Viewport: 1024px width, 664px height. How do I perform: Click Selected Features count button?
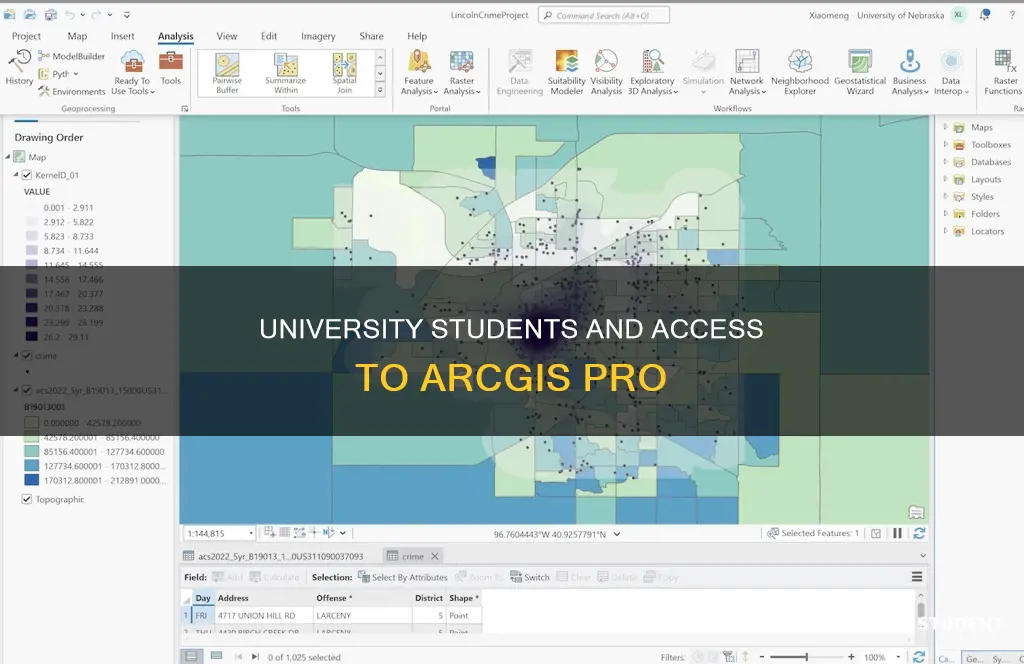813,533
